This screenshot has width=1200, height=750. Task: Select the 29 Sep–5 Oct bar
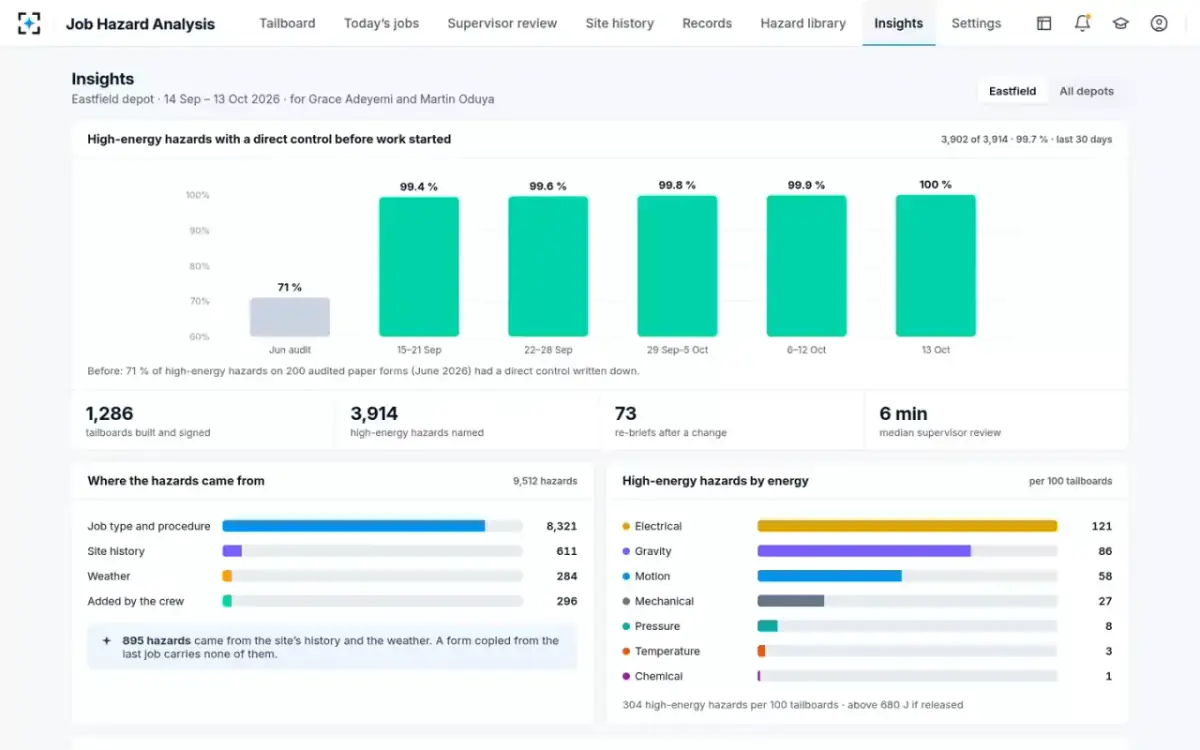pyautogui.click(x=677, y=266)
